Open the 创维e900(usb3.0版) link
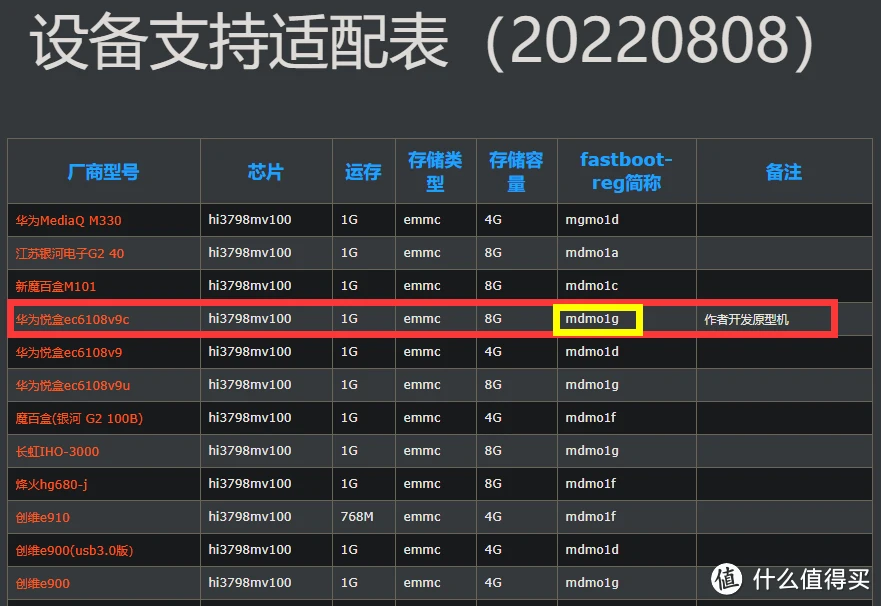This screenshot has width=881, height=606. pos(75,551)
